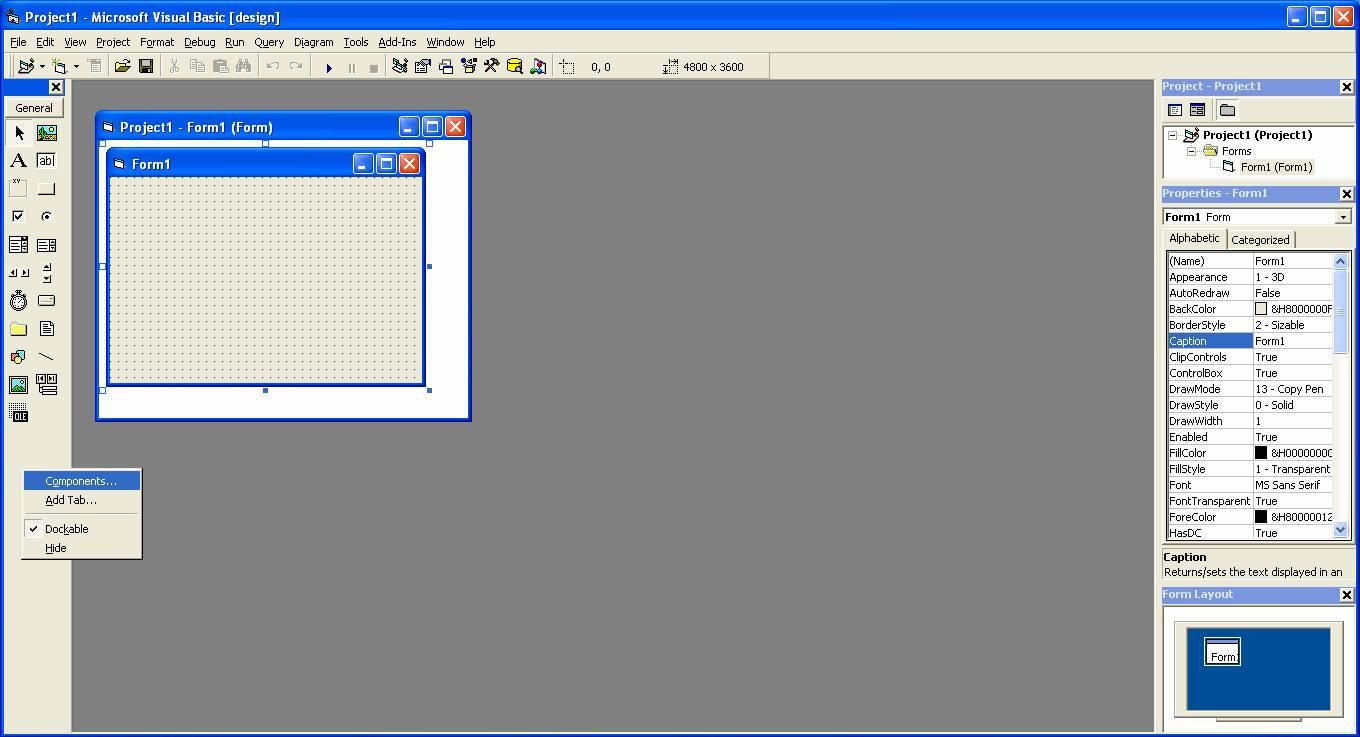Open the Form1 object dropdown in Properties

(x=1343, y=217)
